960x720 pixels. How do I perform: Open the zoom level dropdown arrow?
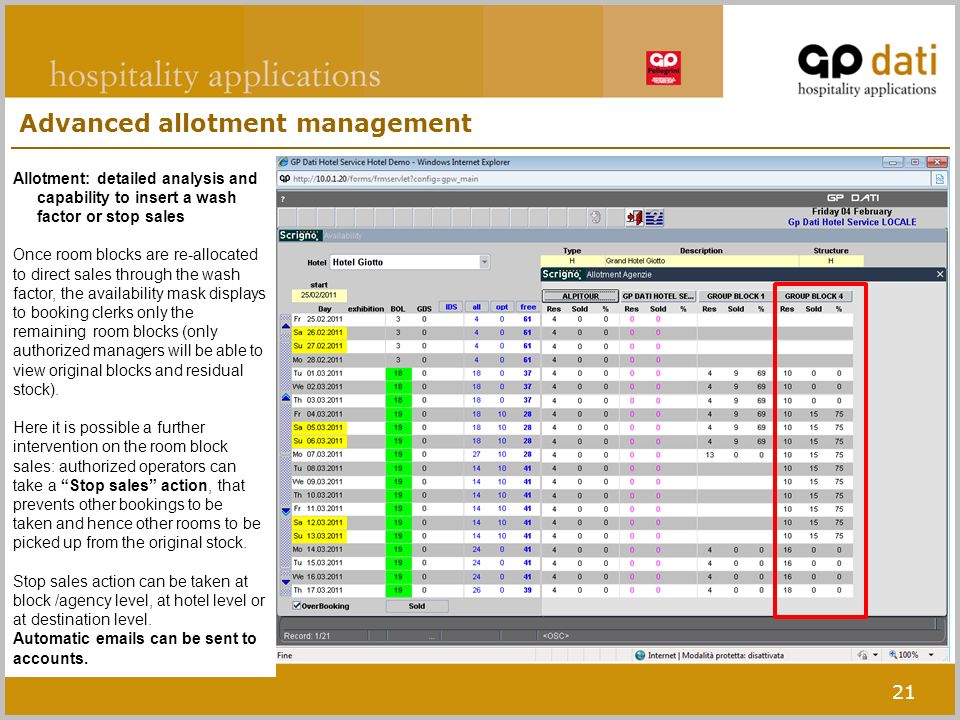click(931, 655)
